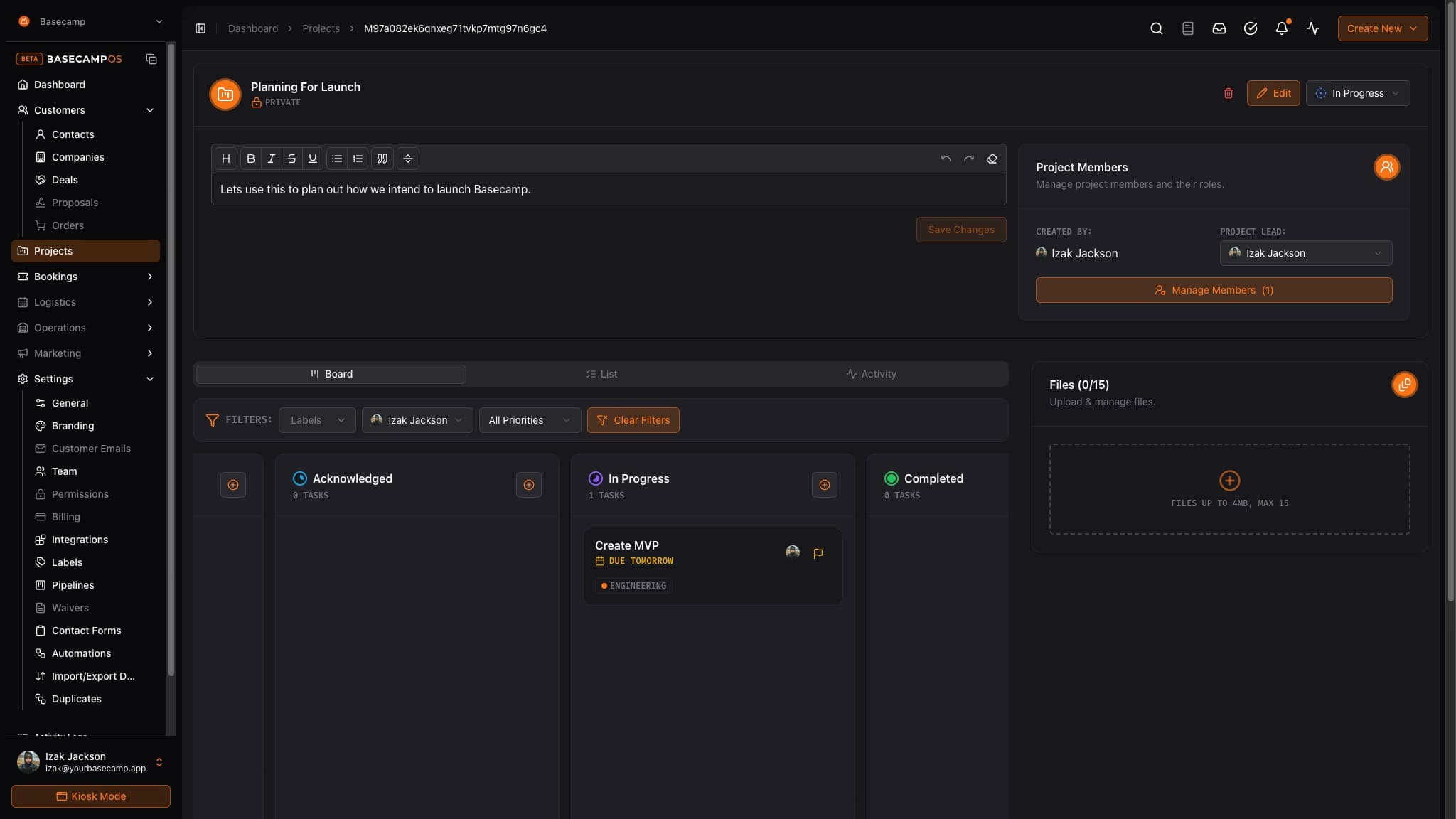Collapse the Customers sidebar section
This screenshot has height=819, width=1456.
(150, 110)
